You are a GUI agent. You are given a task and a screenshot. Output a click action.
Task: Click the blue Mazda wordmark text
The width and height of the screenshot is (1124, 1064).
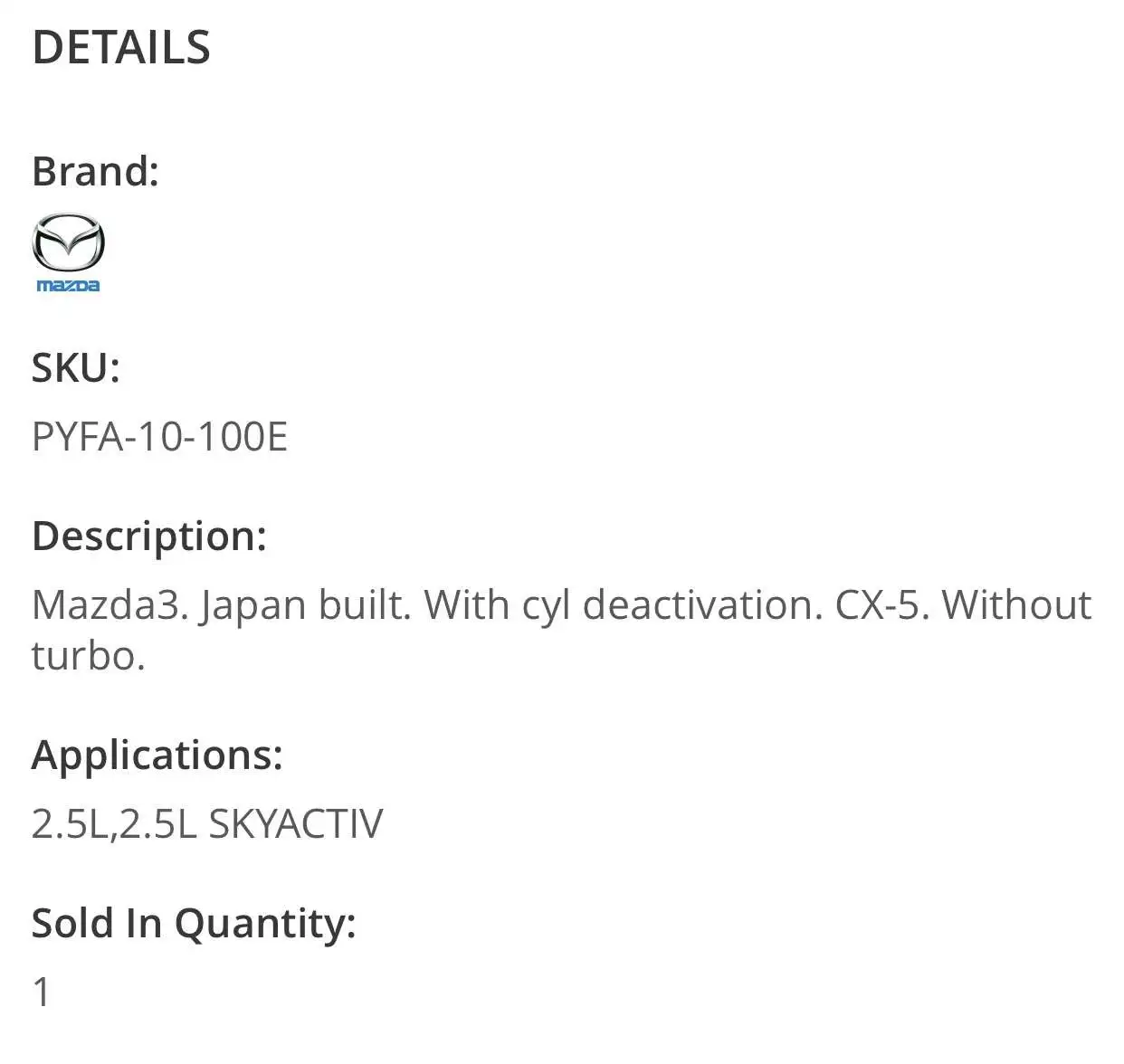coord(68,286)
